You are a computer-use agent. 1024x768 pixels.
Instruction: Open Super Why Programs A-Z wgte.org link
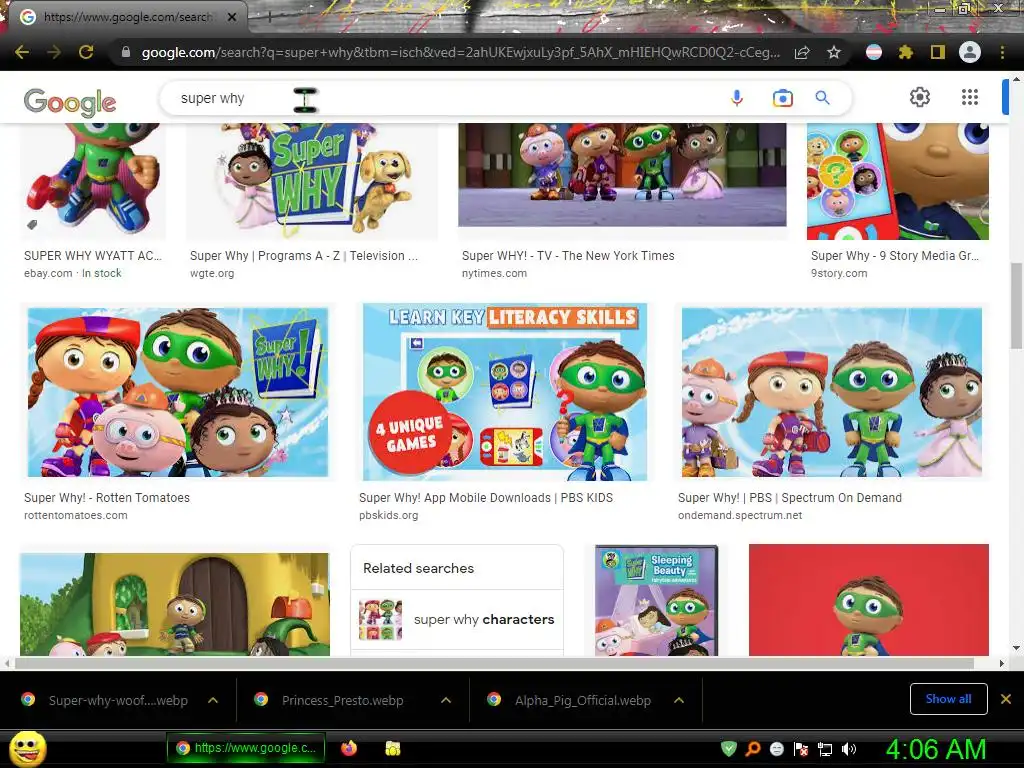[304, 256]
